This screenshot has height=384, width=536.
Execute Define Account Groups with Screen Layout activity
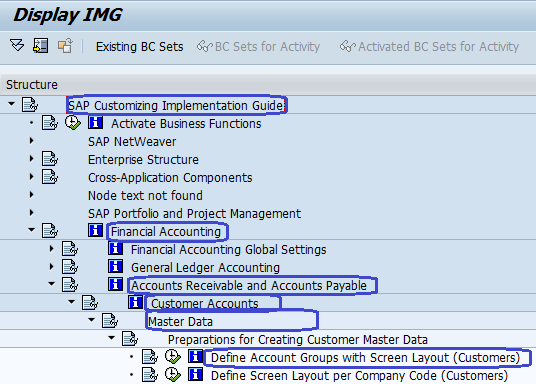(173, 357)
